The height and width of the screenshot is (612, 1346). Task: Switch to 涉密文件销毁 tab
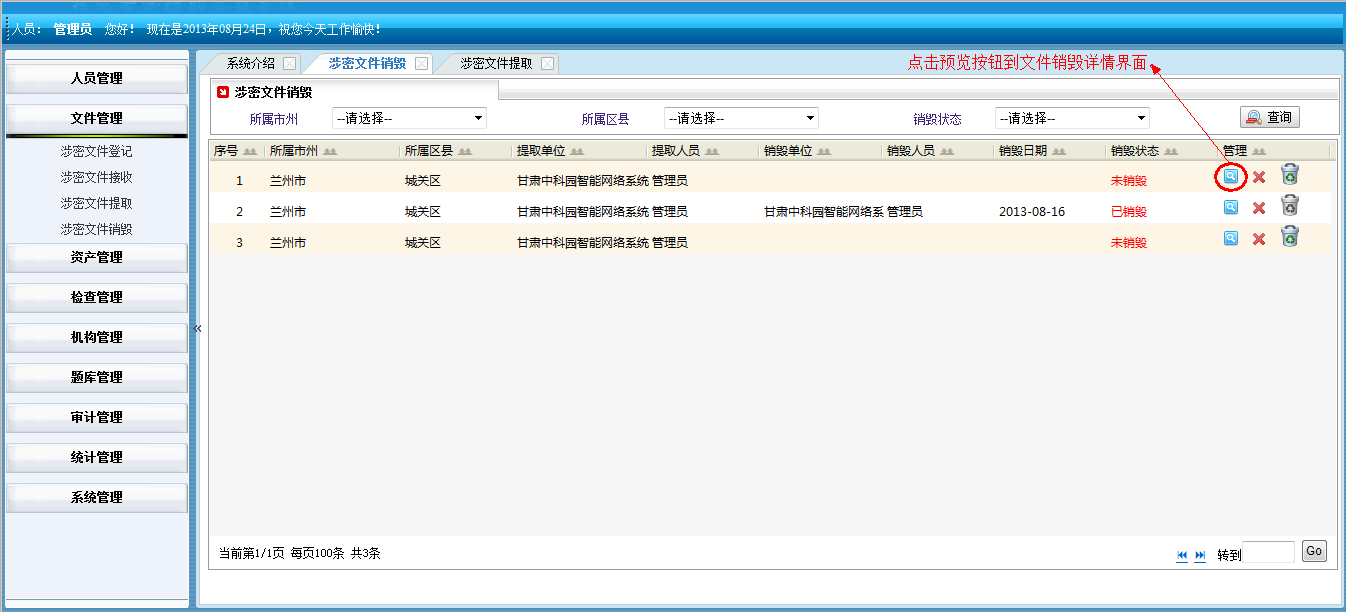pyautogui.click(x=367, y=63)
